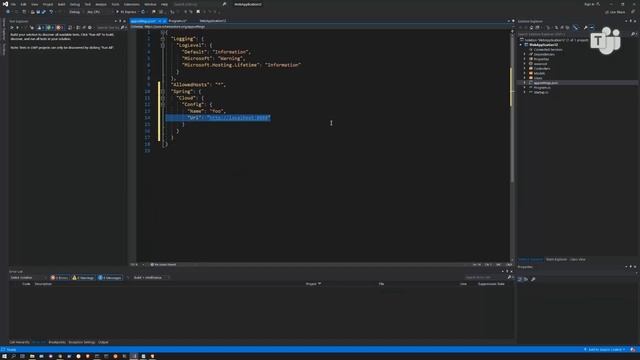The image size is (640, 360).
Task: Open the Build + IntelliSense dropdown
Action: point(150,278)
